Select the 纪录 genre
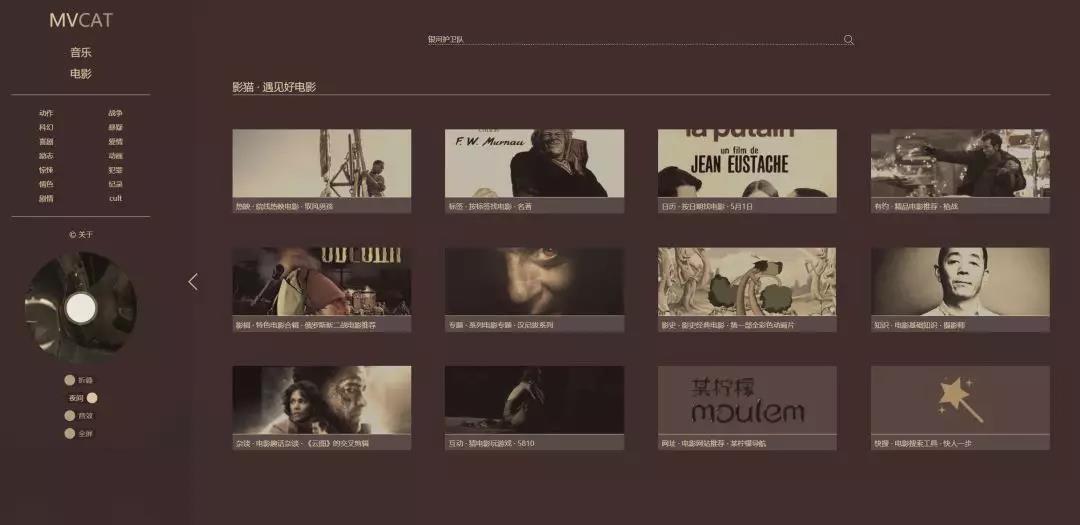Viewport: 1080px width, 525px height. (x=115, y=184)
